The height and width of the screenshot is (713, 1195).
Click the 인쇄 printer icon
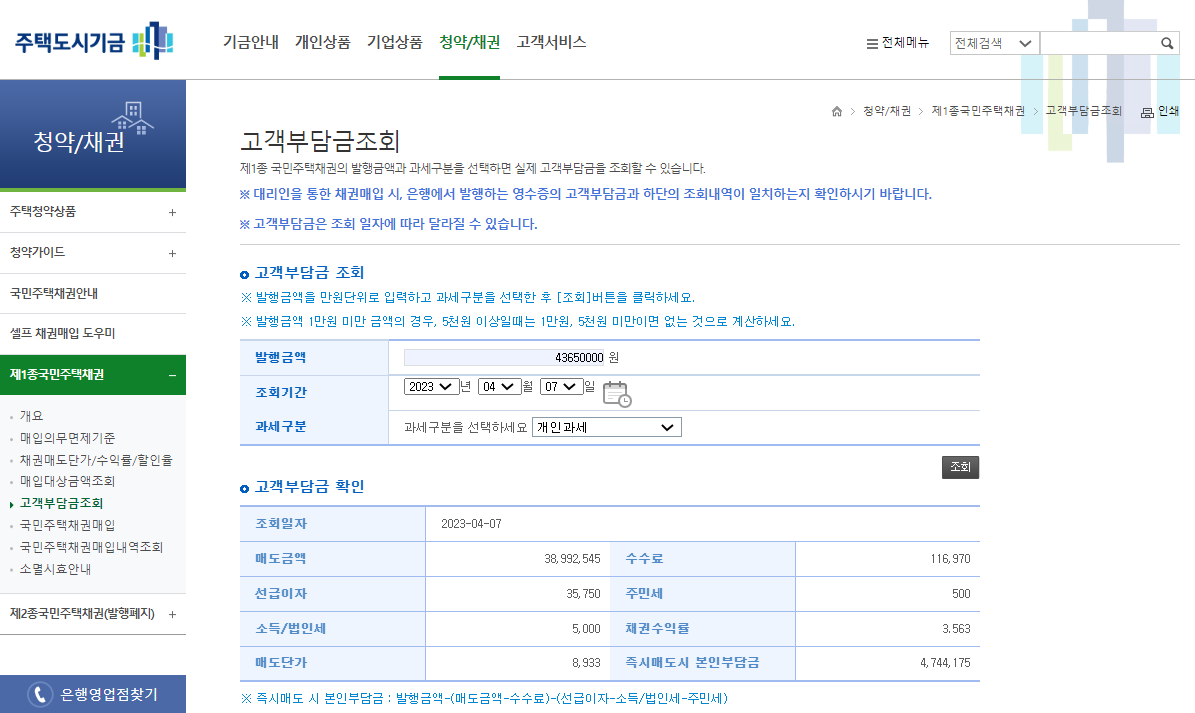(x=1147, y=111)
